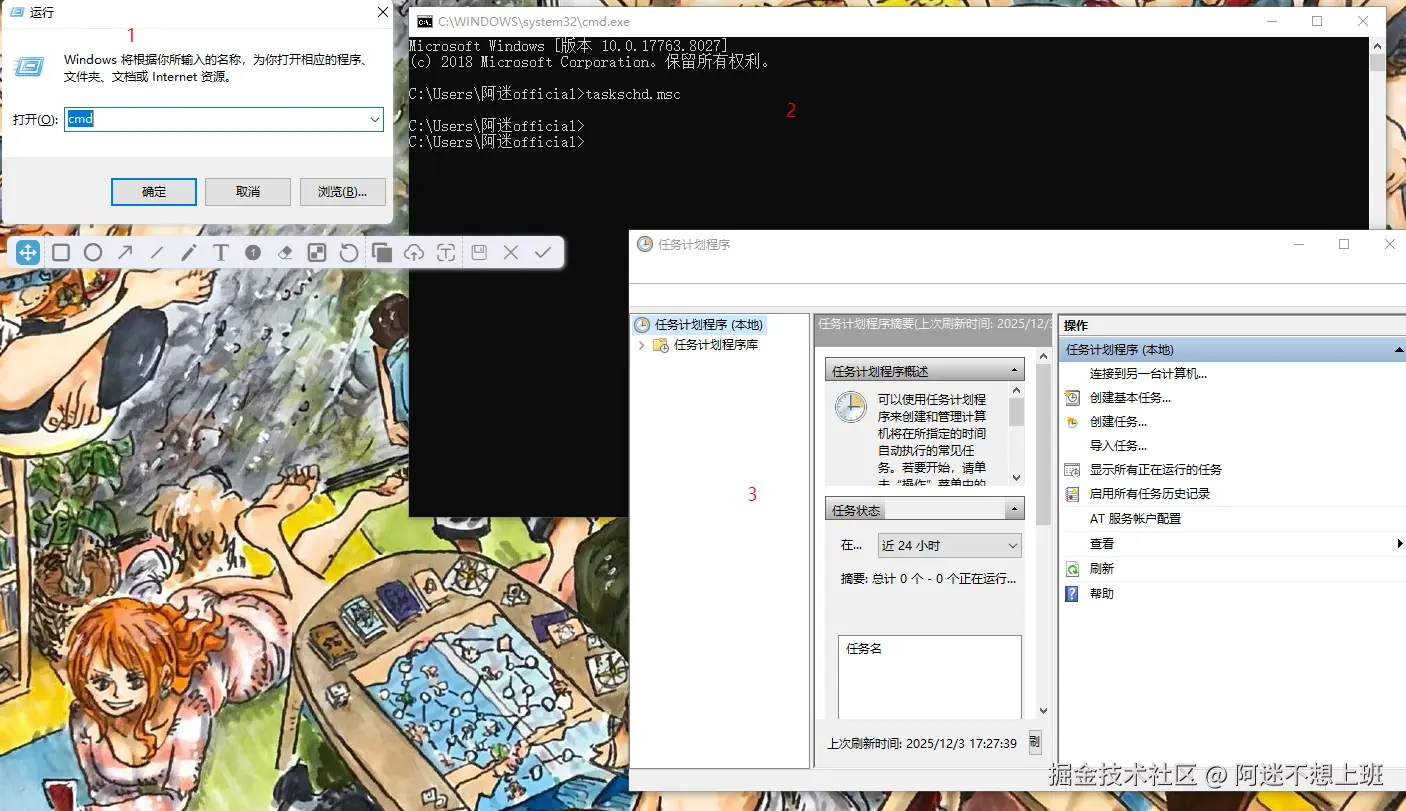Viewport: 1406px width, 811px height.
Task: Click the 启用所有任务历史记录 icon
Action: coord(1072,493)
